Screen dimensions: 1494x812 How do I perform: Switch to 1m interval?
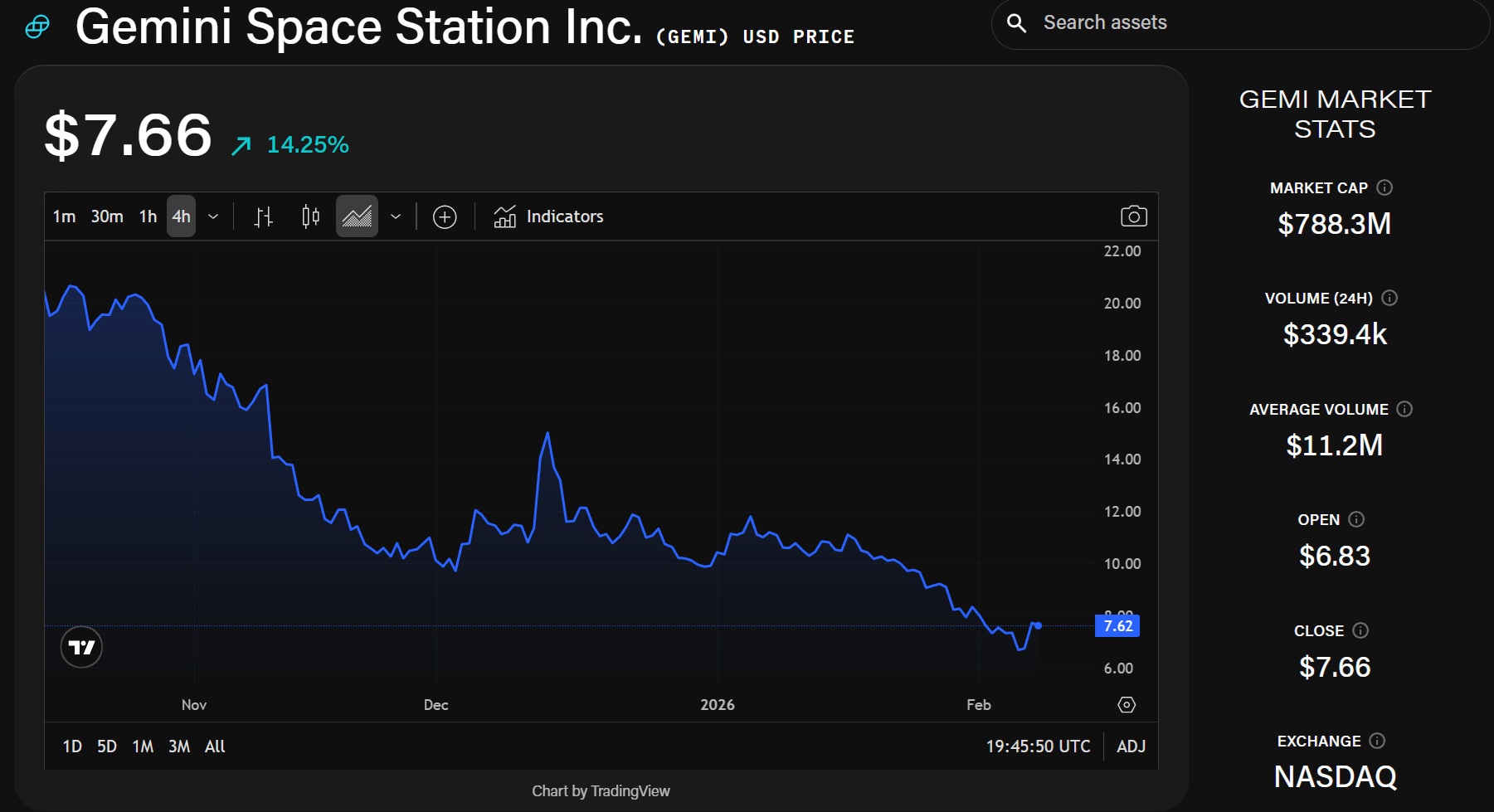pyautogui.click(x=64, y=216)
